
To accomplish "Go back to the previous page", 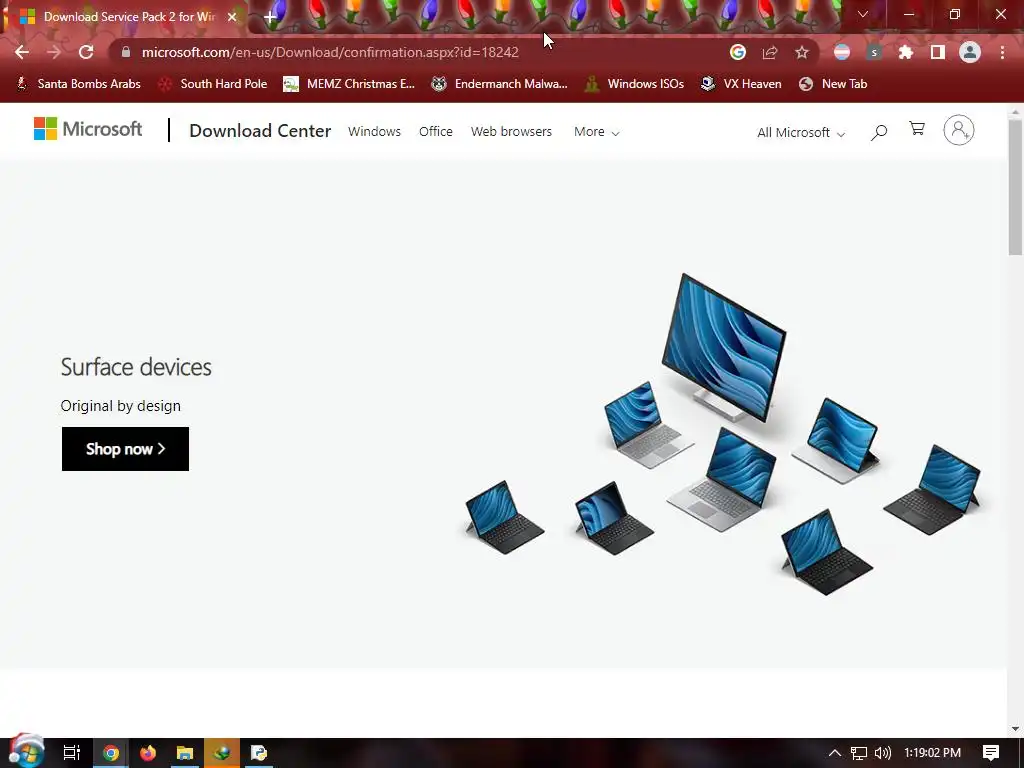I will coord(22,52).
